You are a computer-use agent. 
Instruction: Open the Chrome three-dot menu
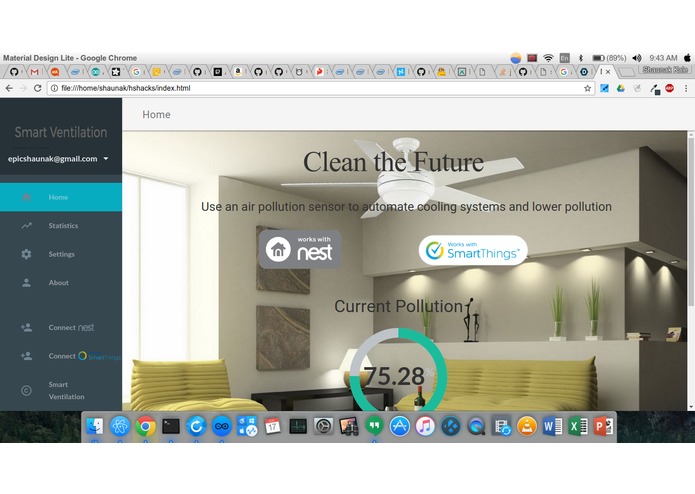click(686, 88)
